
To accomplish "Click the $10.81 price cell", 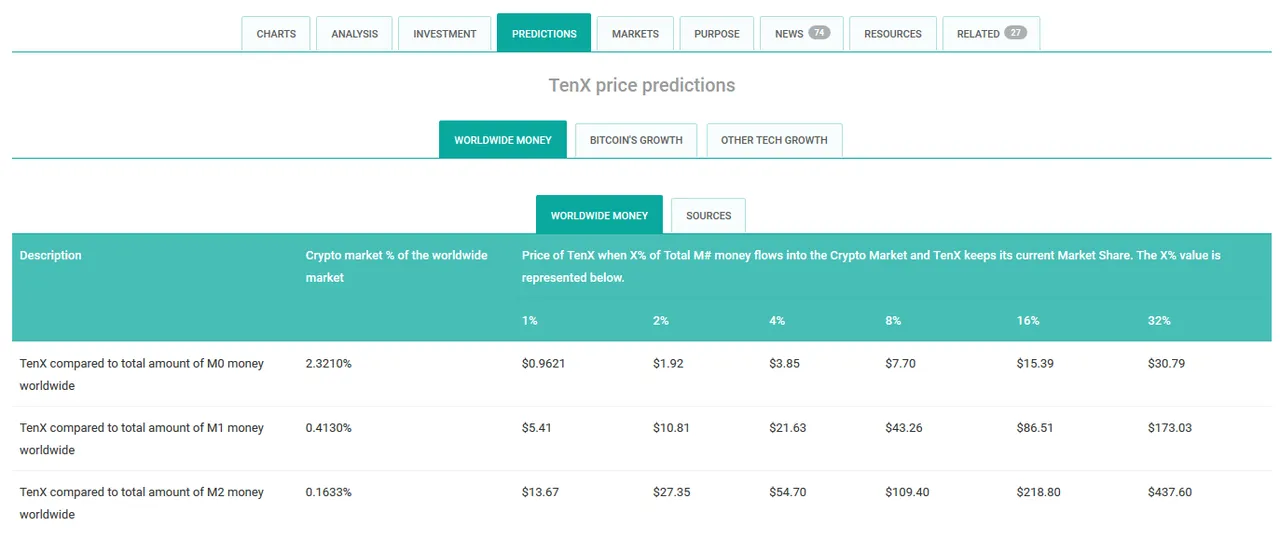I will [671, 427].
